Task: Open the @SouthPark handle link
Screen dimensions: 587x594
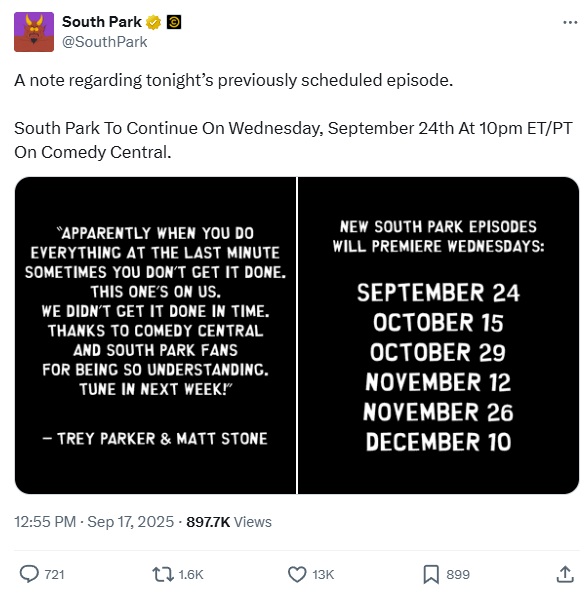Action: pos(105,42)
